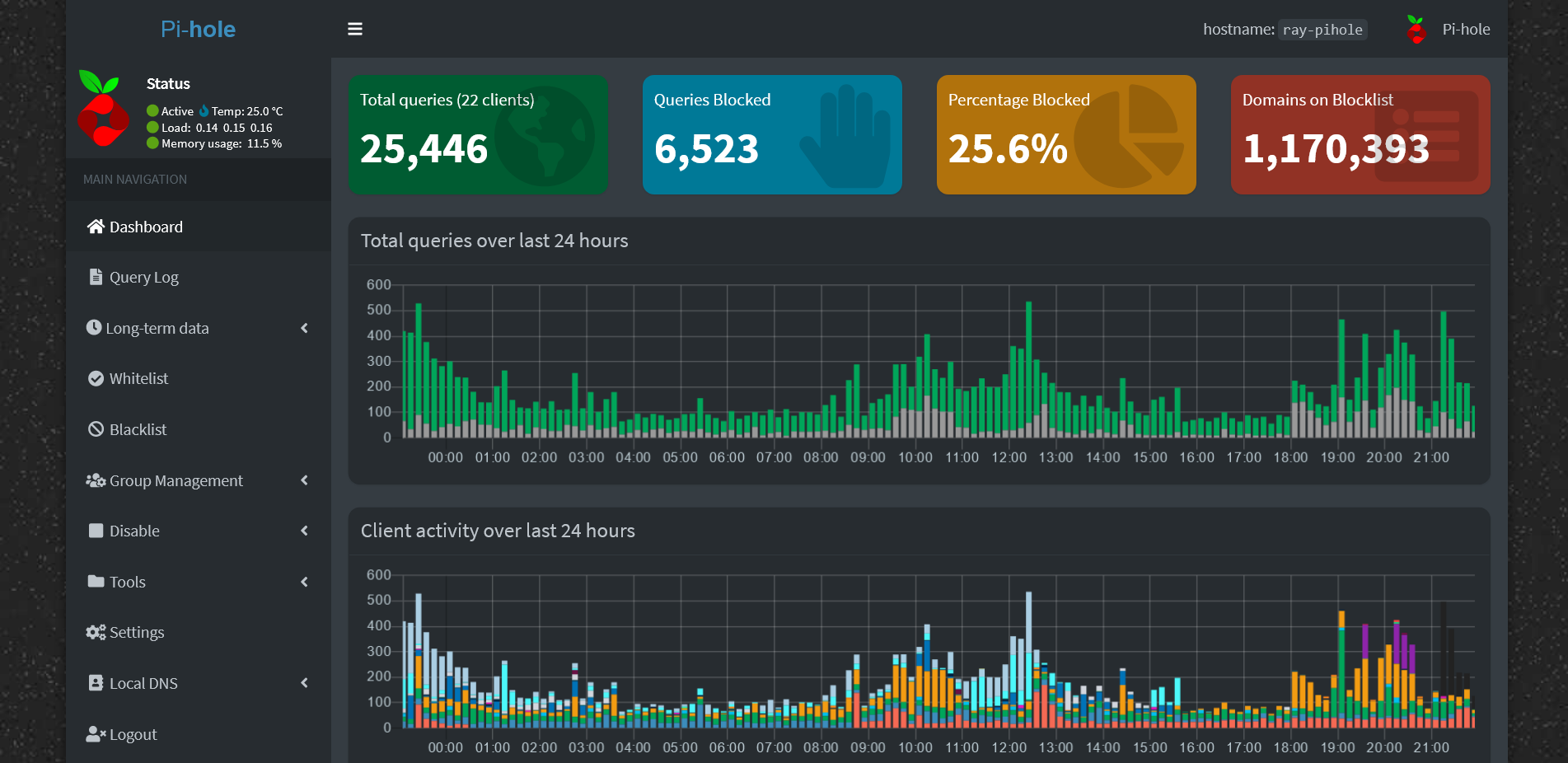The image size is (1568, 763).
Task: Click the list icon on the Domains on Blocklist card
Action: tap(1426, 136)
